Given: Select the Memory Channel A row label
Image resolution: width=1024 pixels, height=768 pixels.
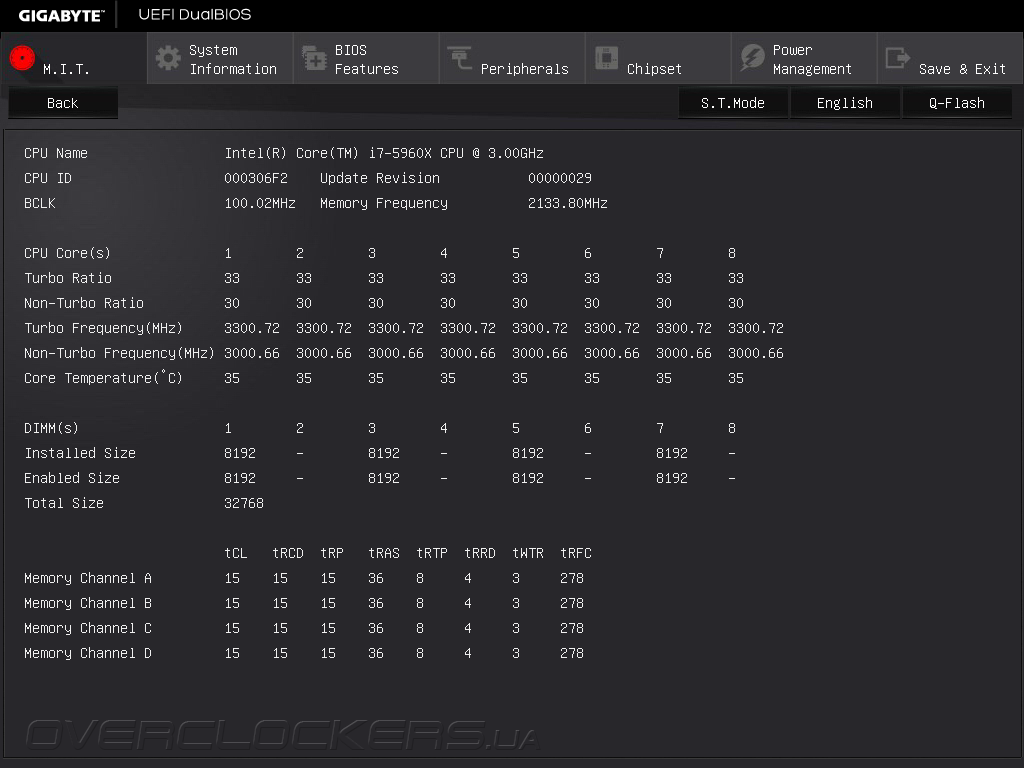Looking at the screenshot, I should [88, 579].
